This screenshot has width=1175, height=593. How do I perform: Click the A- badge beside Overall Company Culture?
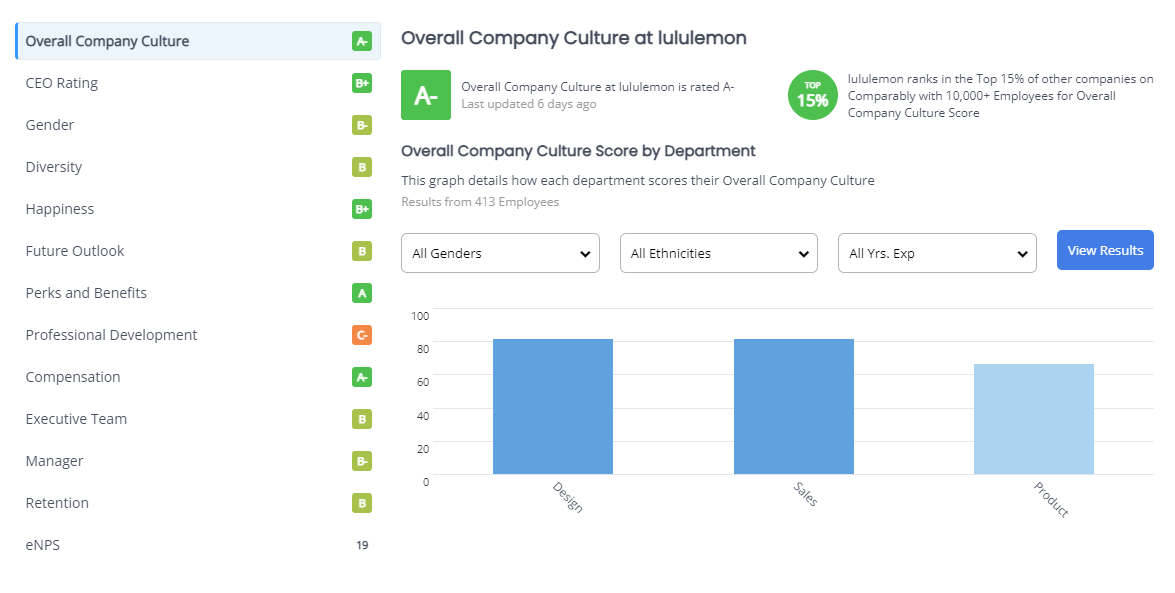click(362, 41)
